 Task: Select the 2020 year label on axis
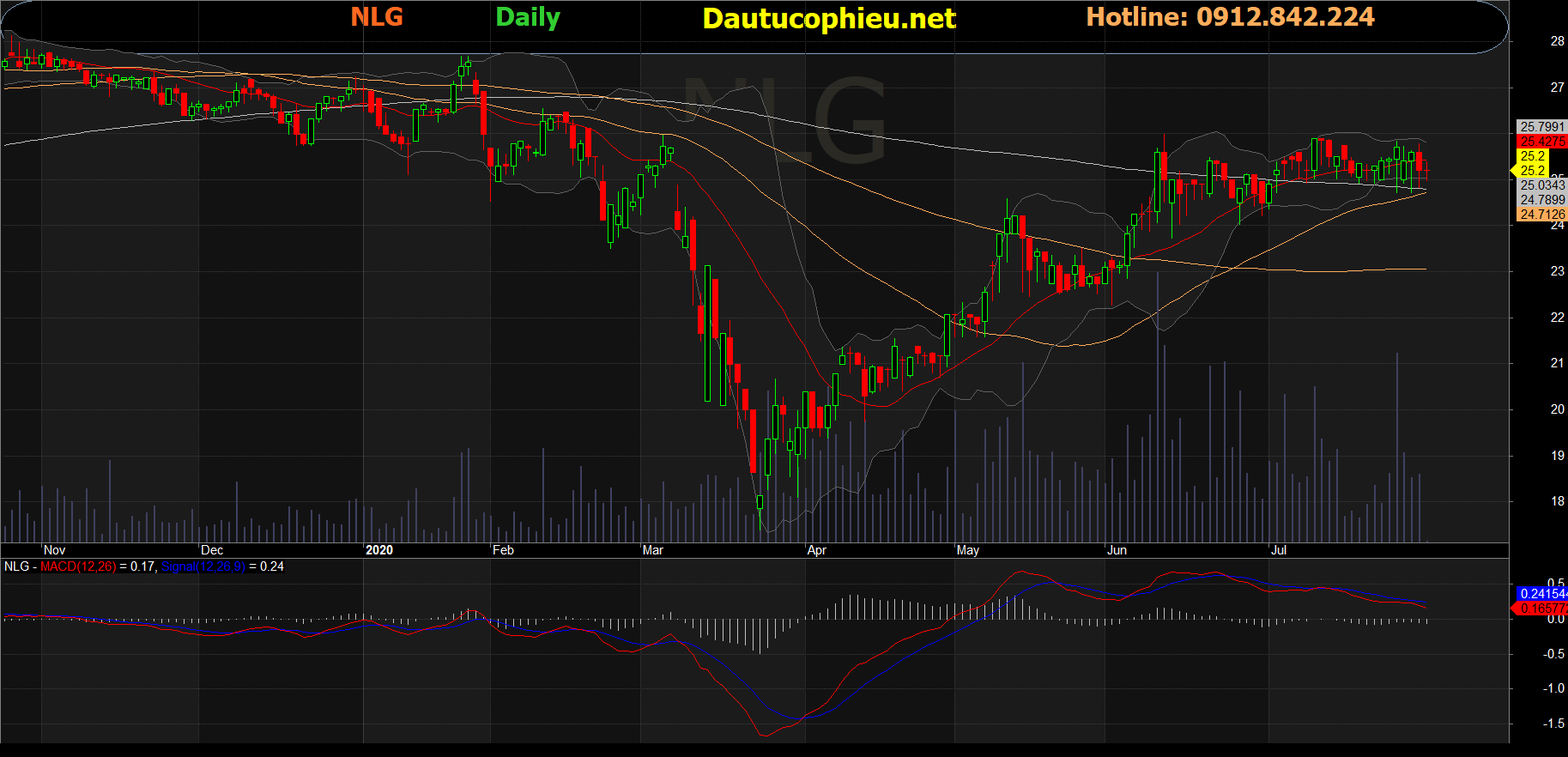pos(378,550)
